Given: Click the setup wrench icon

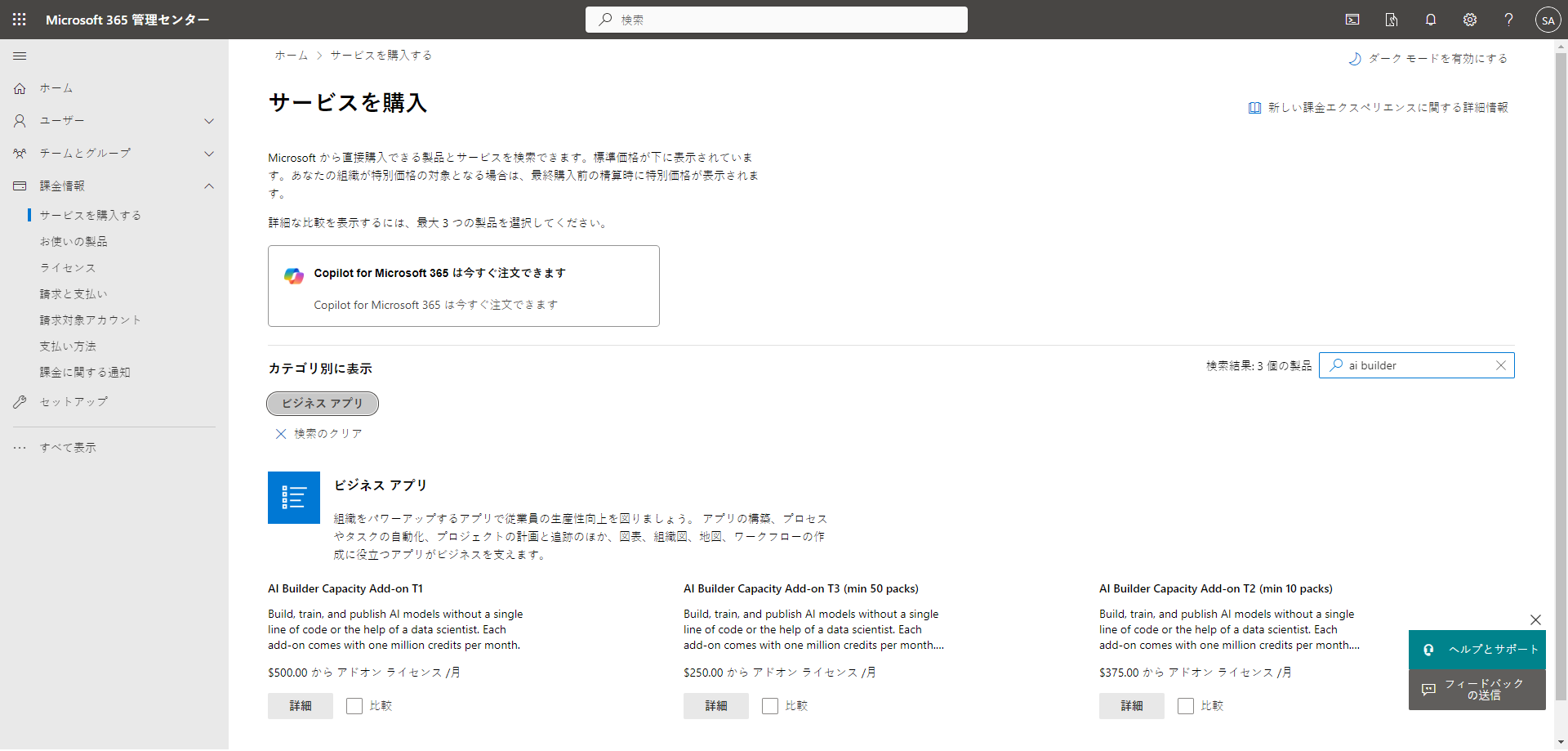Looking at the screenshot, I should [20, 402].
